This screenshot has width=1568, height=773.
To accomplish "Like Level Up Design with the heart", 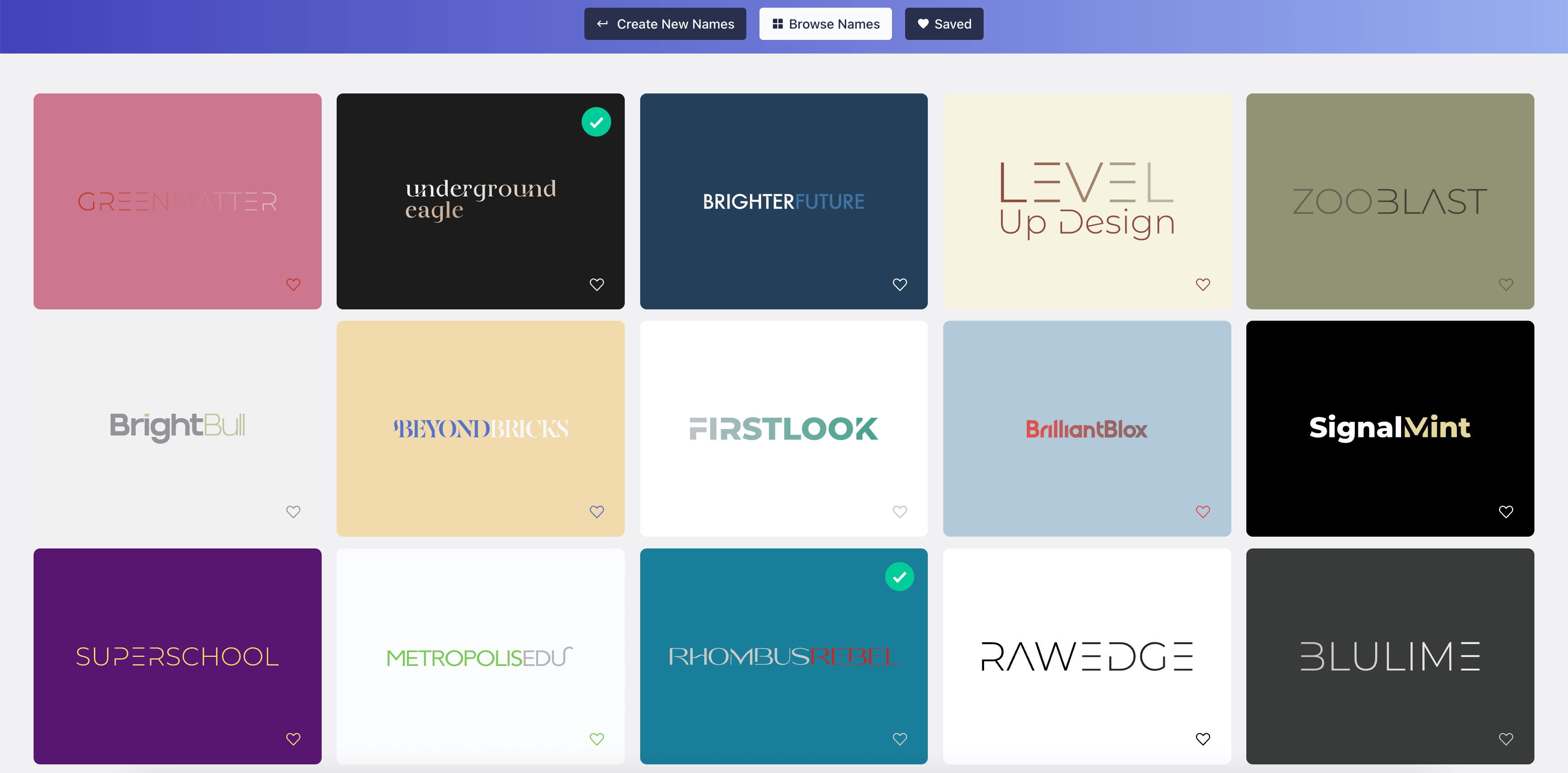I will pyautogui.click(x=1203, y=284).
